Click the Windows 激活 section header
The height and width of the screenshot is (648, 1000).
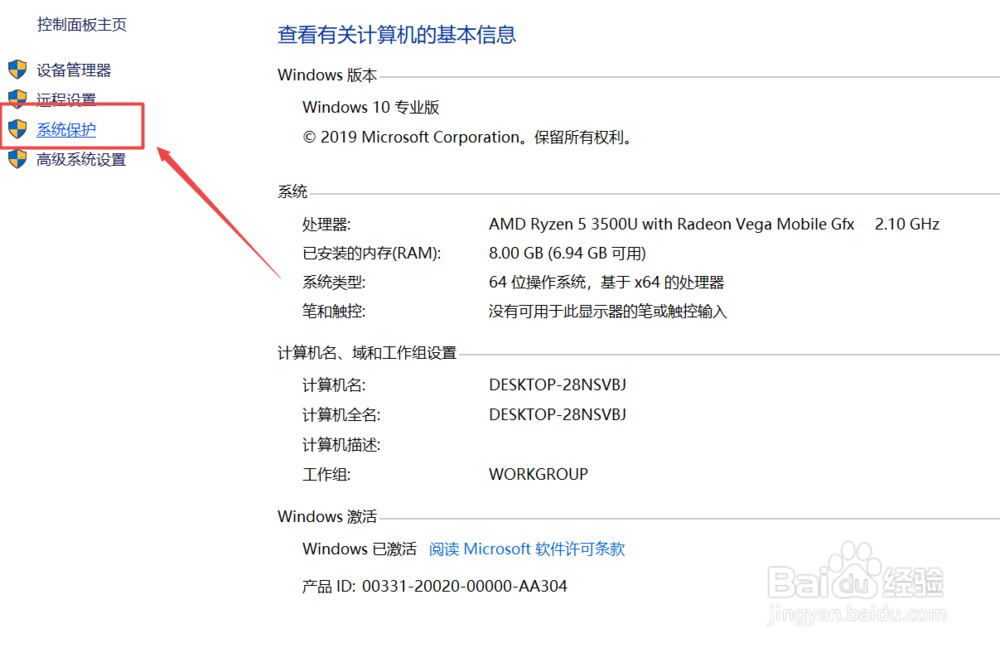(327, 517)
